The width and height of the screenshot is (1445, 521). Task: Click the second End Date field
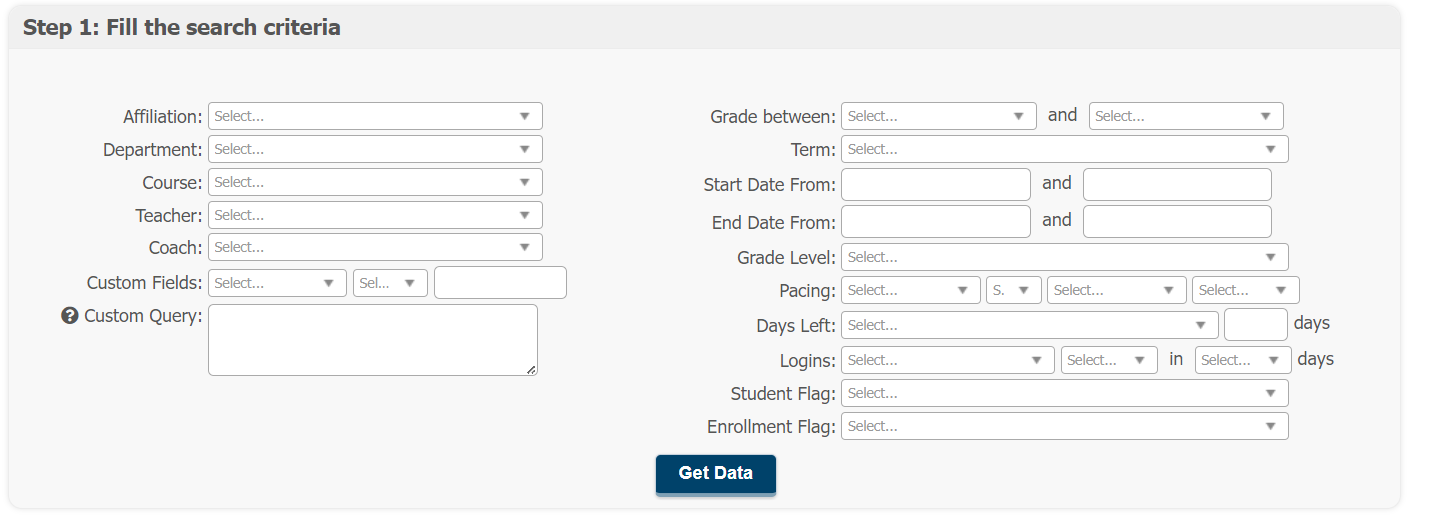coord(1177,221)
